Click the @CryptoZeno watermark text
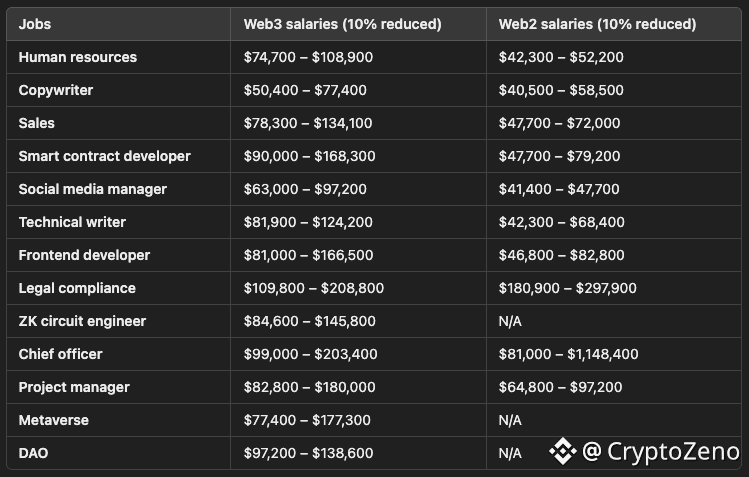 661,451
